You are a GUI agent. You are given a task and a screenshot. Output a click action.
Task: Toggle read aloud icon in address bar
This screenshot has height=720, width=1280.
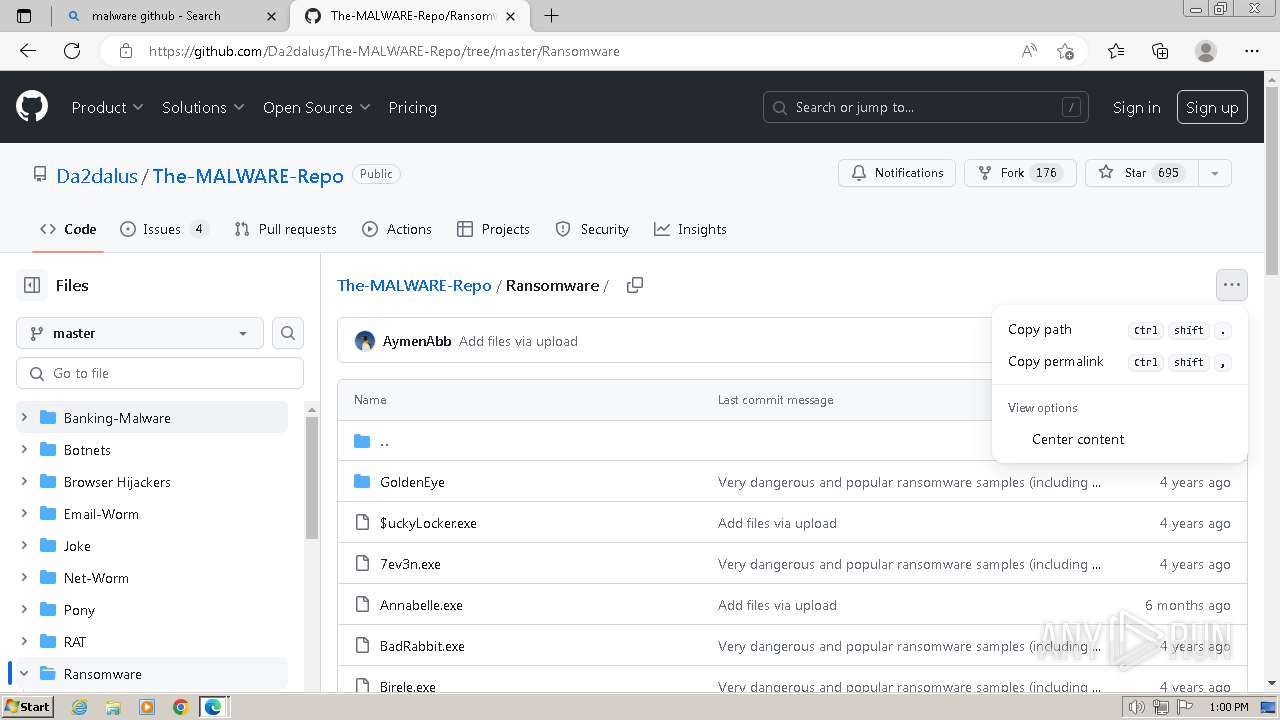[1029, 51]
